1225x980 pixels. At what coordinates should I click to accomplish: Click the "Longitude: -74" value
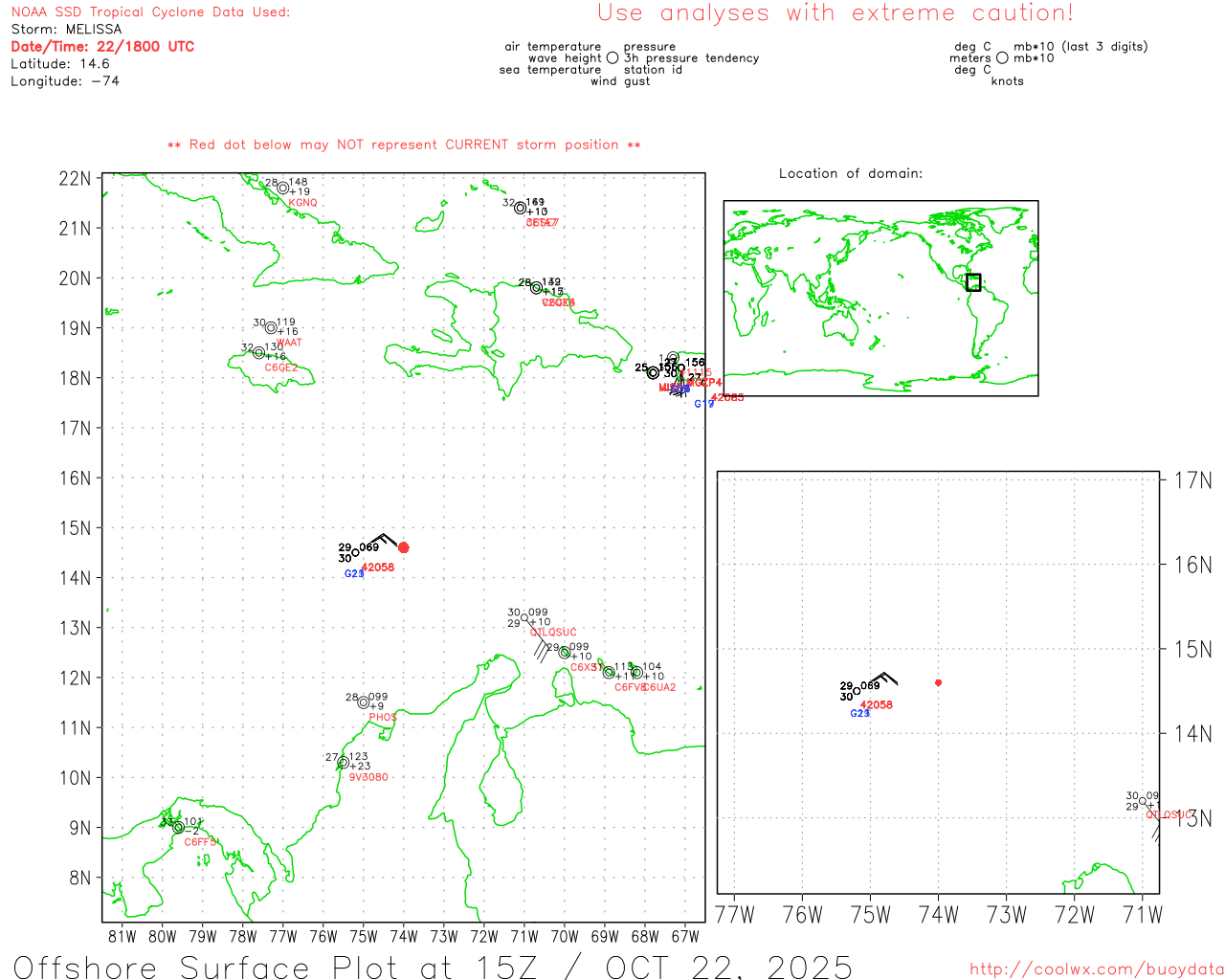pos(65,81)
